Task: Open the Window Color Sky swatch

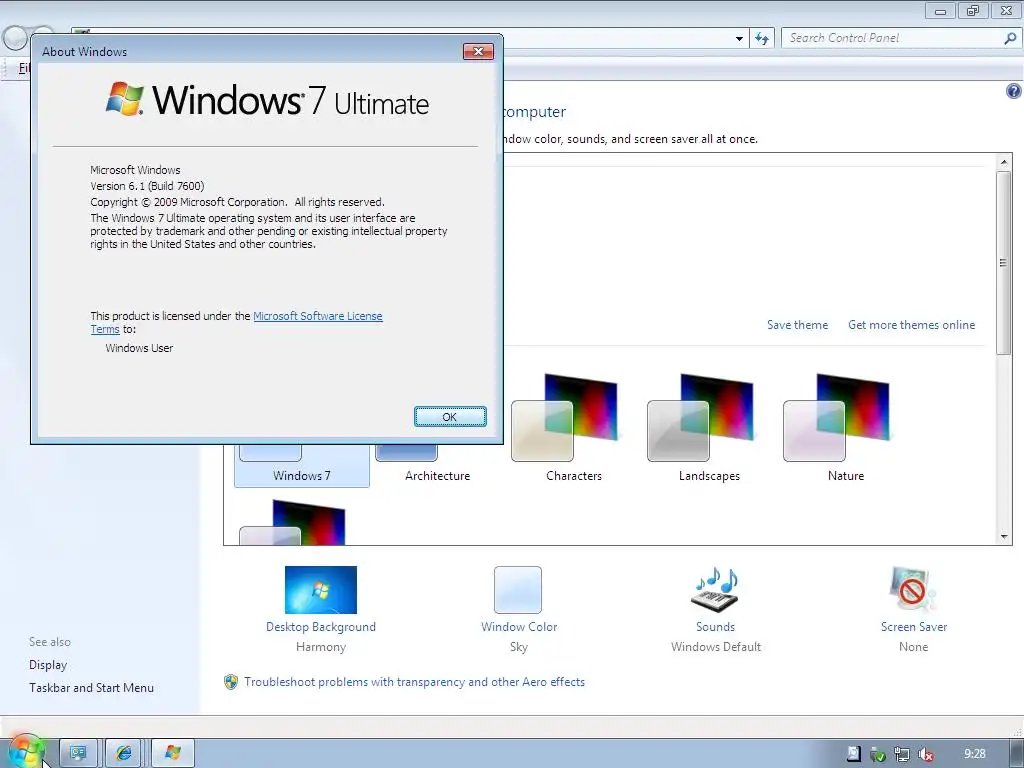Action: click(x=518, y=590)
